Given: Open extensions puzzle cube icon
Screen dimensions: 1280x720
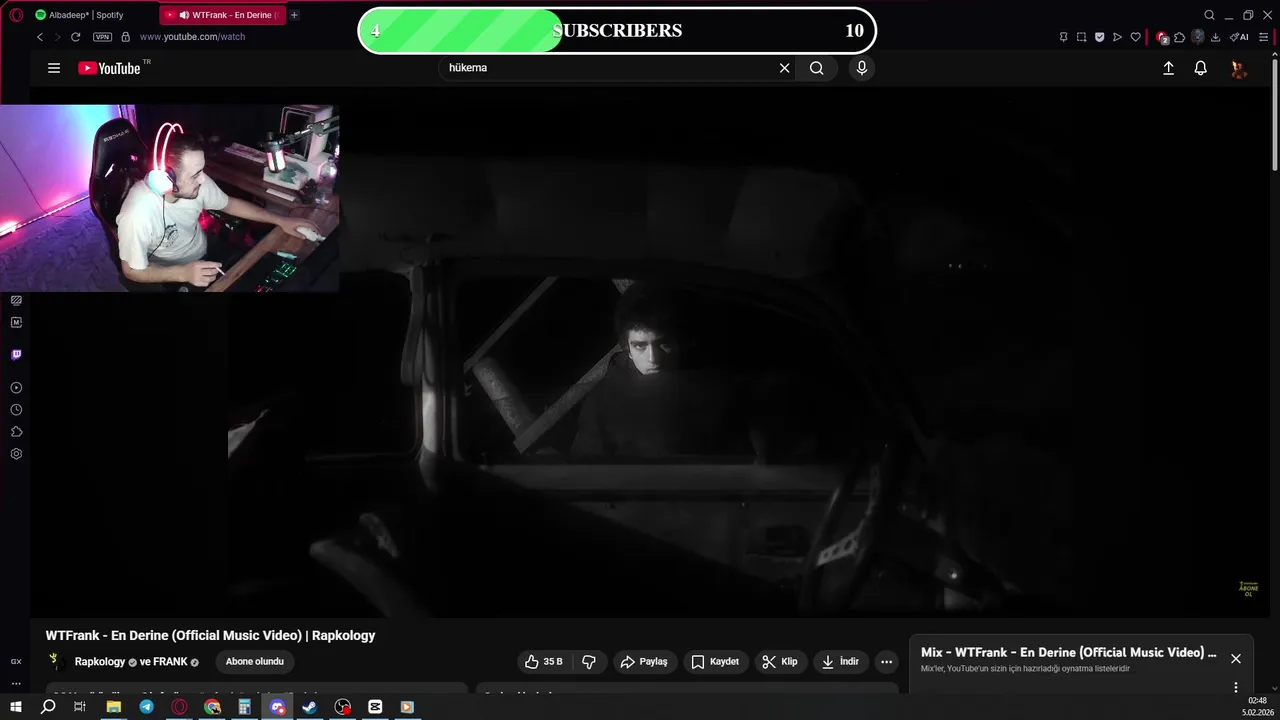Looking at the screenshot, I should (1180, 37).
